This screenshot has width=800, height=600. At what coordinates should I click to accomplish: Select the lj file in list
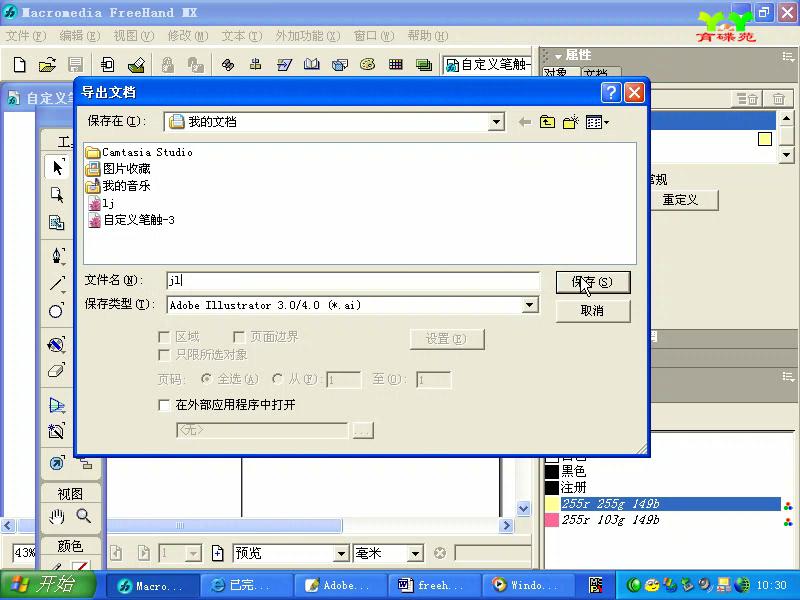[x=101, y=203]
